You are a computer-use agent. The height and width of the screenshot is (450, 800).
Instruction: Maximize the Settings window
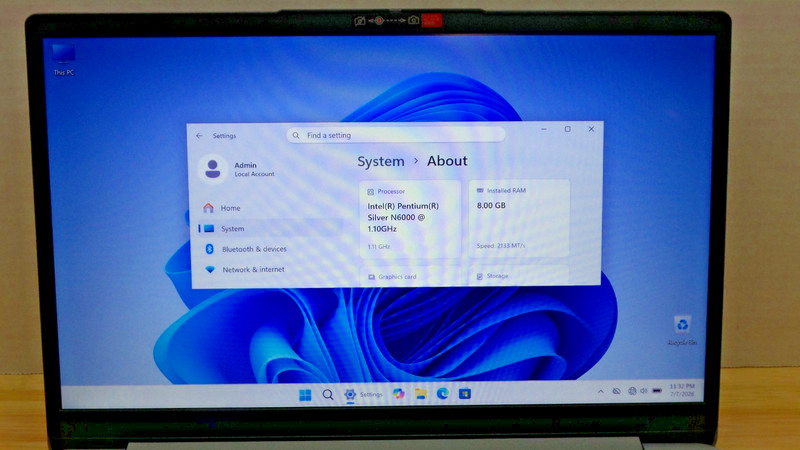tap(567, 129)
